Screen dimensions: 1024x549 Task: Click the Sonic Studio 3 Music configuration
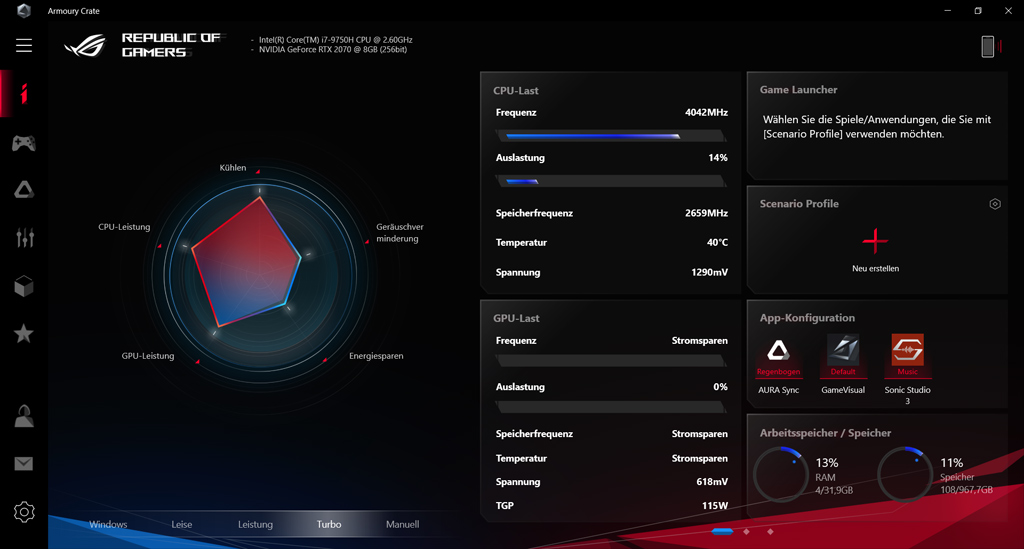click(x=907, y=356)
